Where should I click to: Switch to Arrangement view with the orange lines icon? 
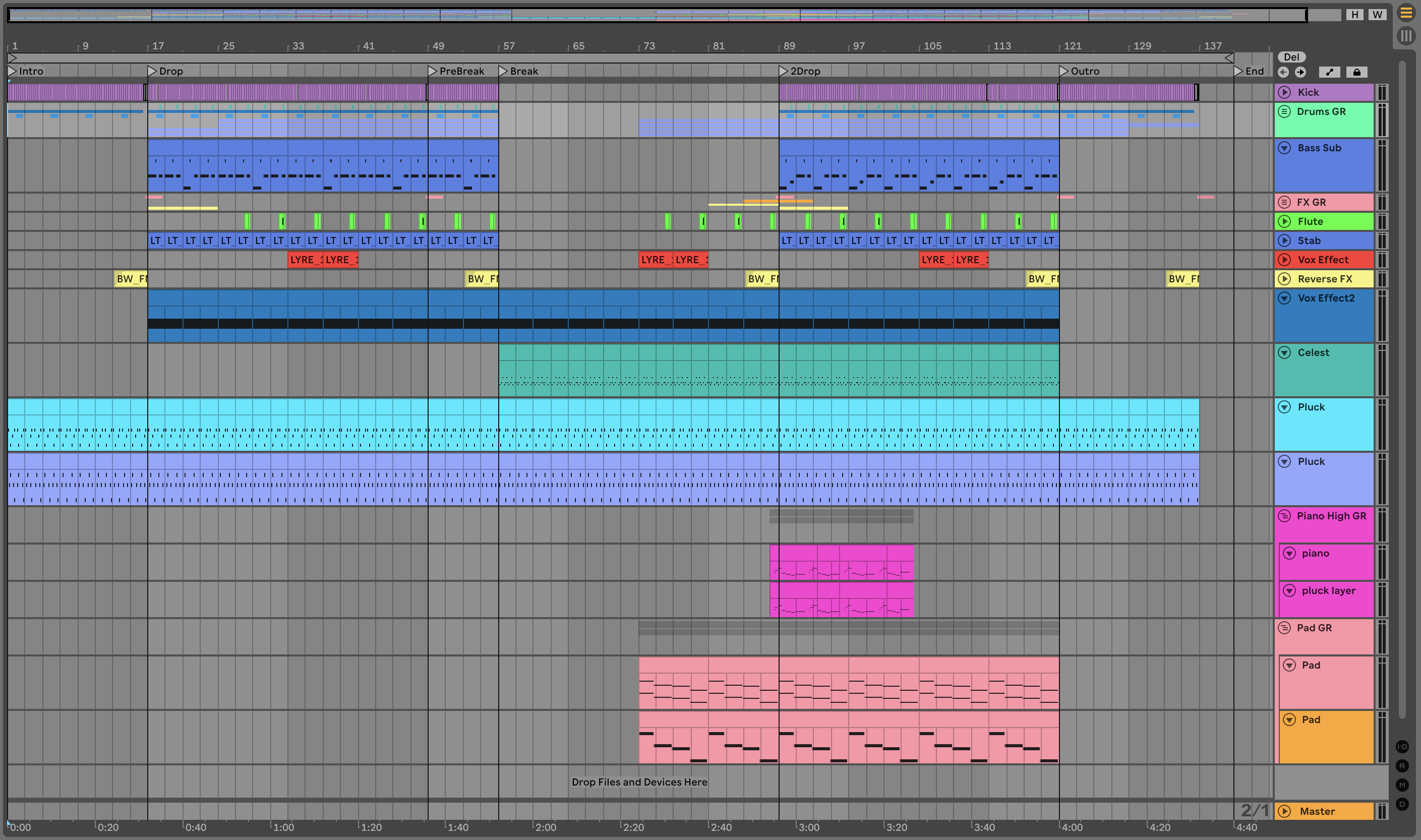tap(1406, 13)
